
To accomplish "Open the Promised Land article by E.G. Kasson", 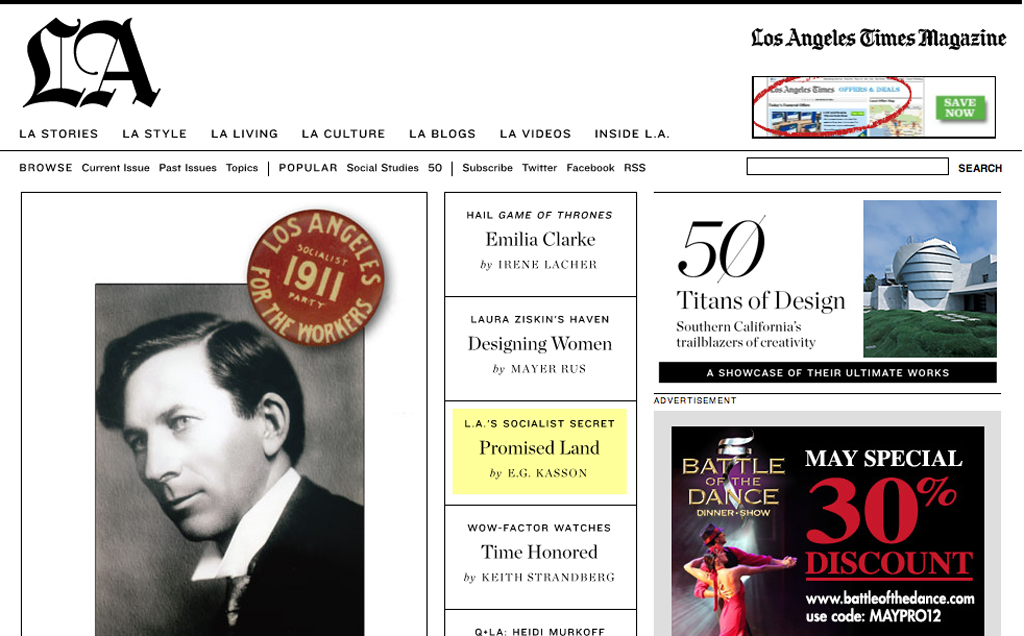I will click(x=540, y=449).
